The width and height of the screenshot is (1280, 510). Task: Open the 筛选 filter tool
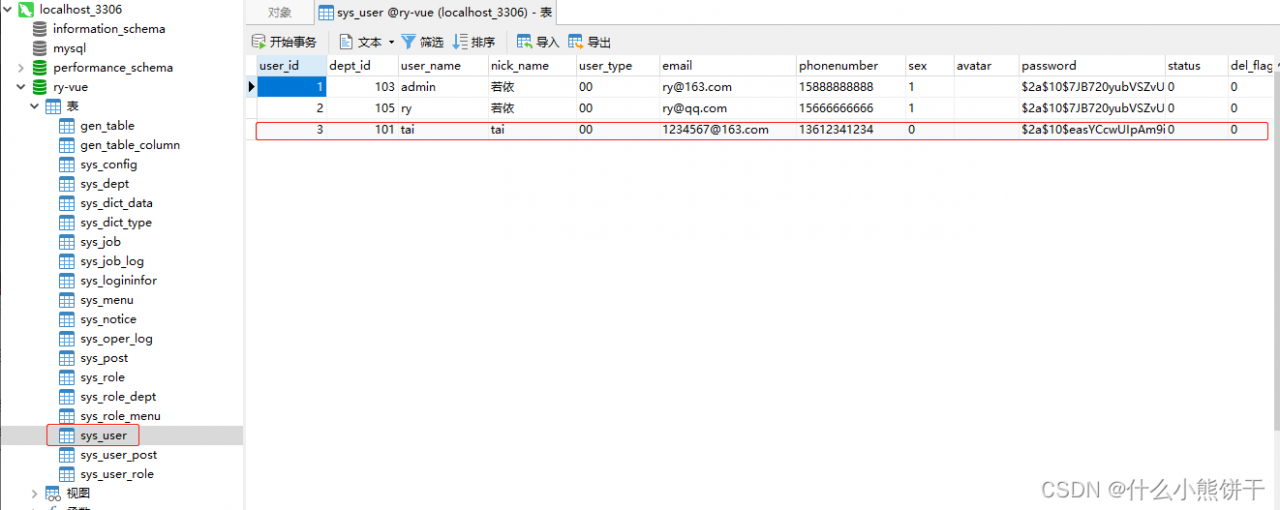[422, 42]
